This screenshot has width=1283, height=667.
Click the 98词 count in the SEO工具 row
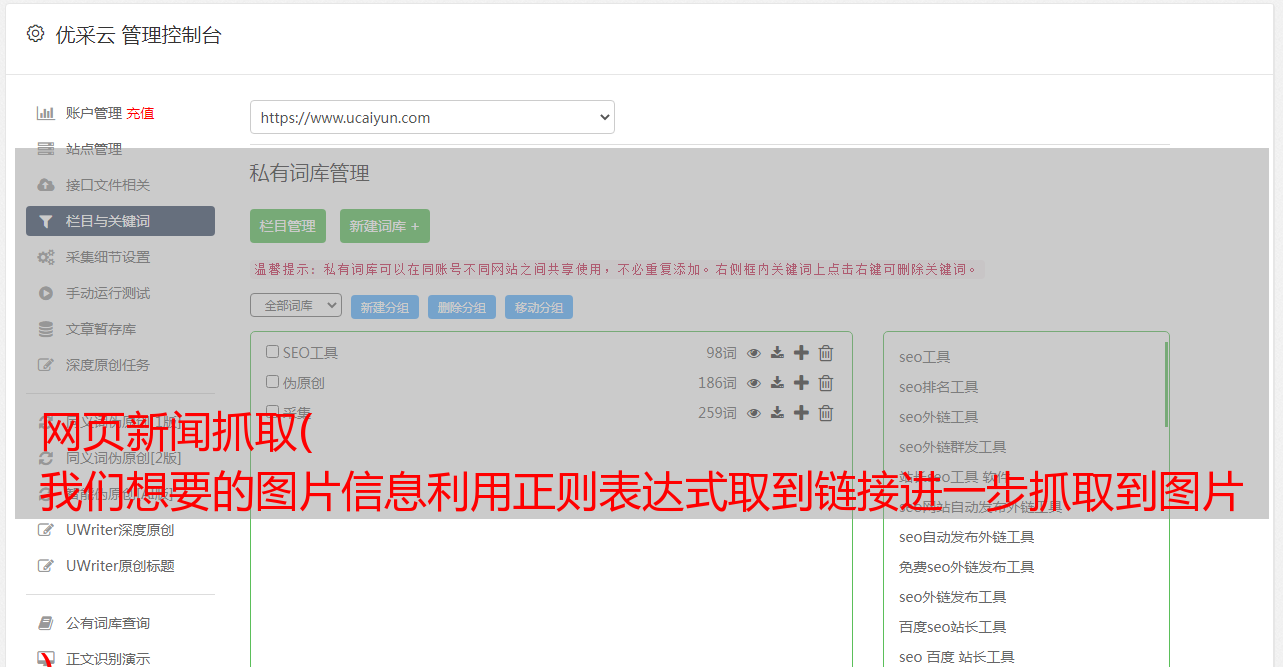(721, 353)
